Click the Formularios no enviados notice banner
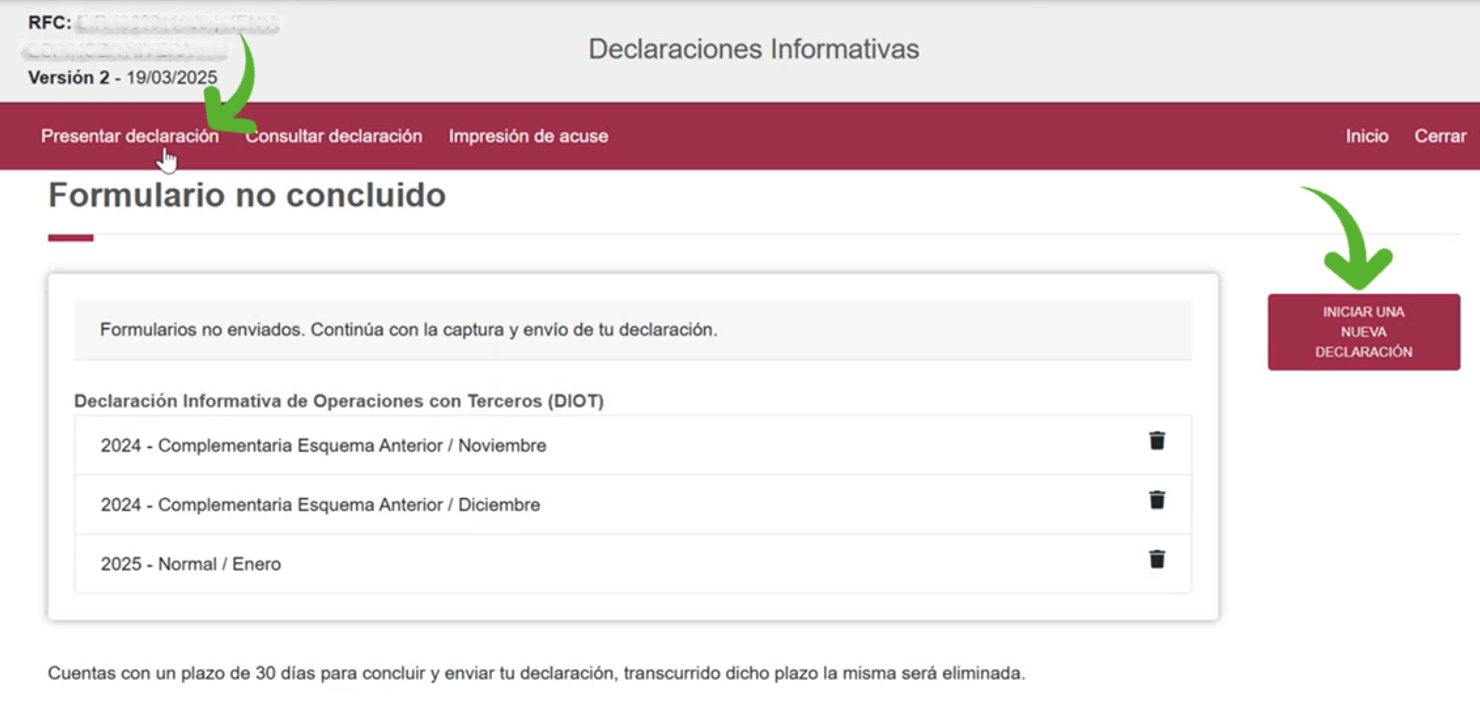Viewport: 1480px width, 706px height. (408, 330)
